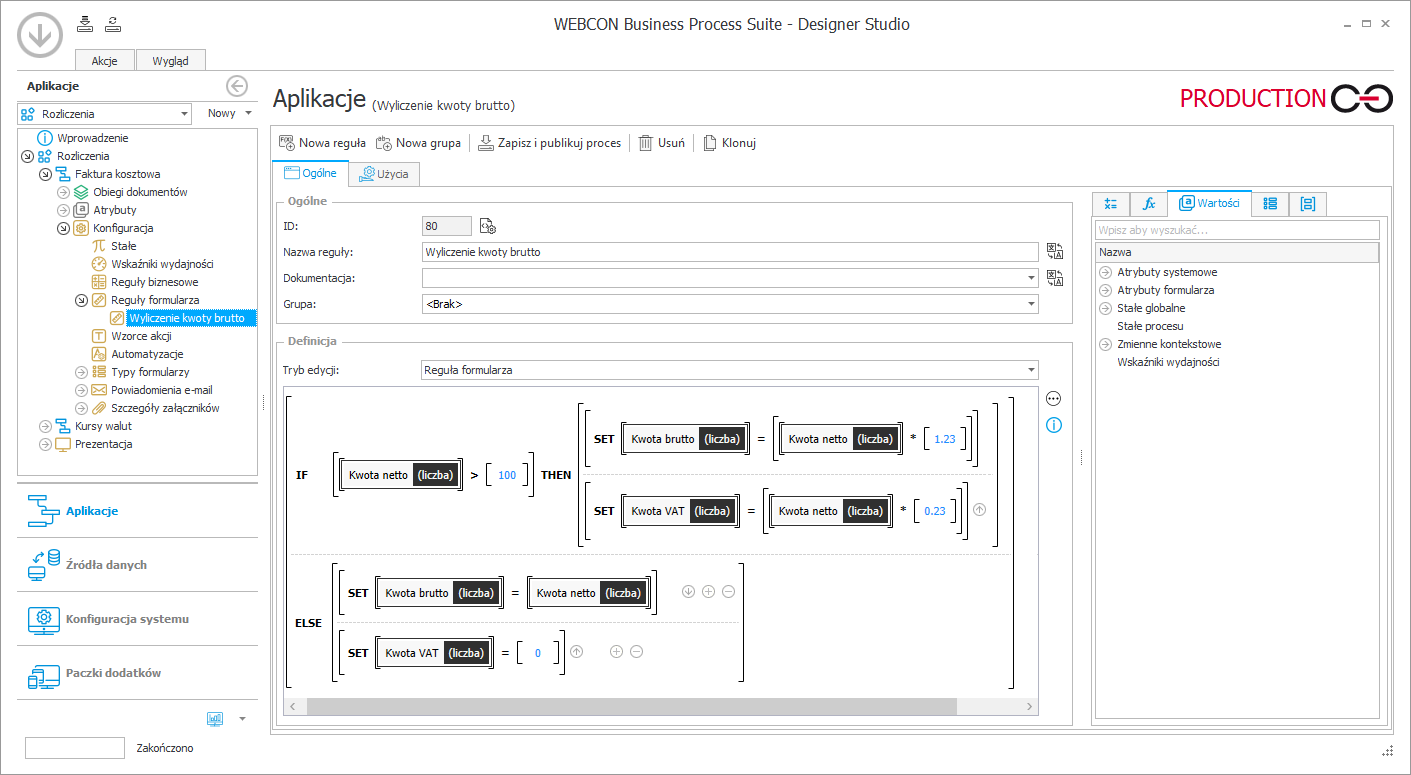The image size is (1411, 775).
Task: Open translation for the Nazwa reguły field
Action: [x=1055, y=251]
